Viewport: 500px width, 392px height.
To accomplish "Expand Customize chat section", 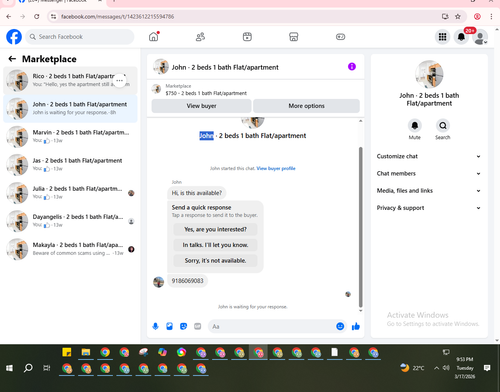I will (429, 156).
